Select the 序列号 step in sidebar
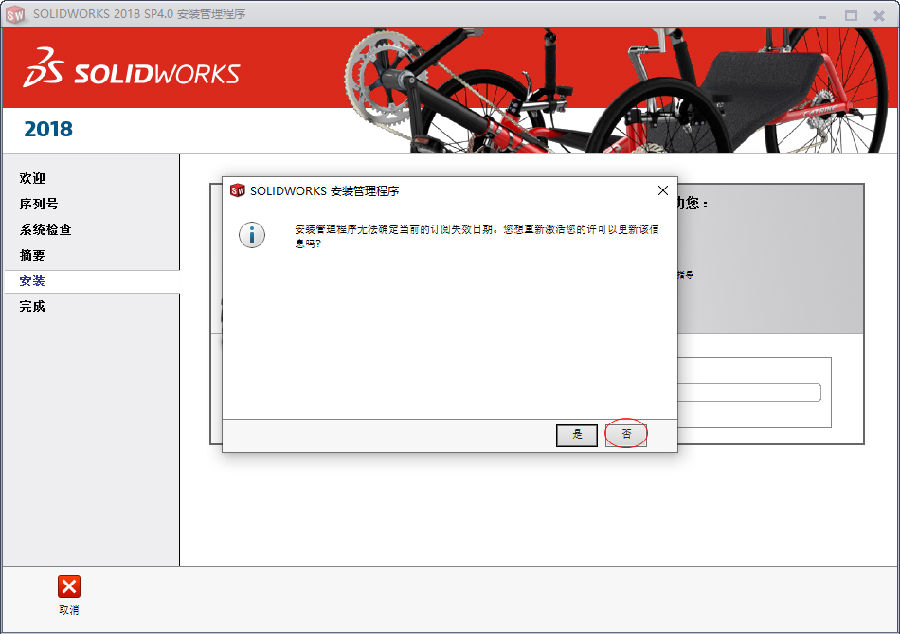This screenshot has width=900, height=634. pyautogui.click(x=38, y=204)
